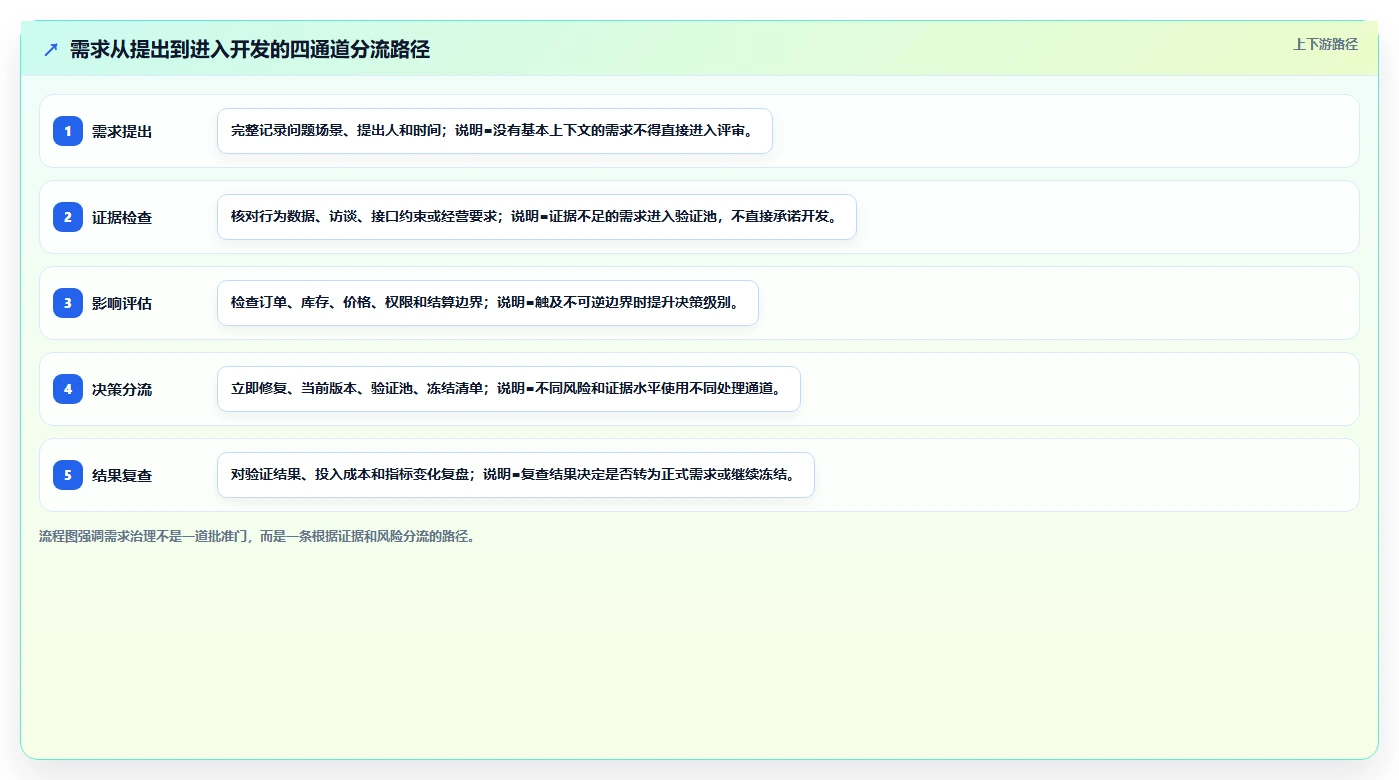Screen dimensions: 1399x780
Task: Click the 决策分流 step label
Action: pyautogui.click(x=122, y=389)
